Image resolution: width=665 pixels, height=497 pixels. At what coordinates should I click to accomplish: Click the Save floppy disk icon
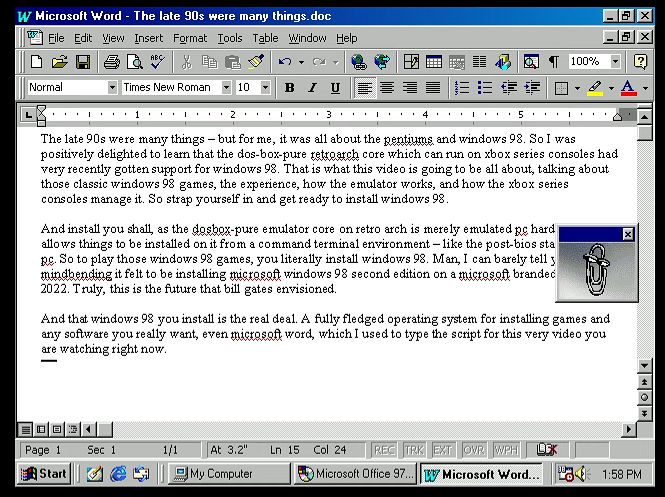(x=83, y=62)
